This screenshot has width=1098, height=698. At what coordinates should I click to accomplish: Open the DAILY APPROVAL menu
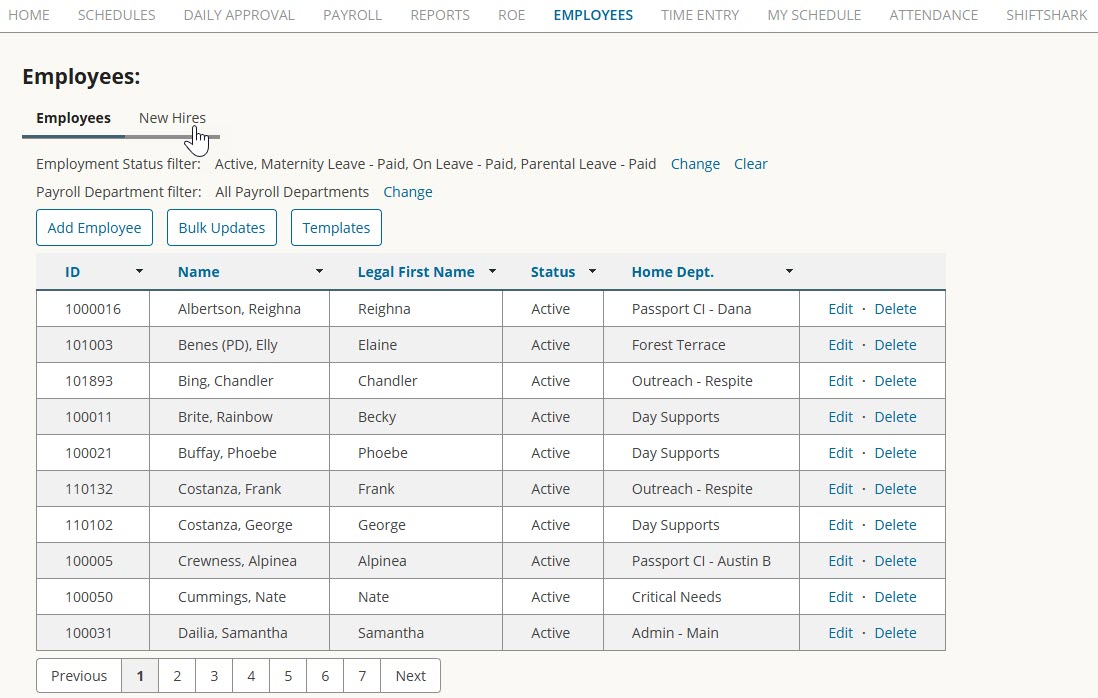coord(239,15)
